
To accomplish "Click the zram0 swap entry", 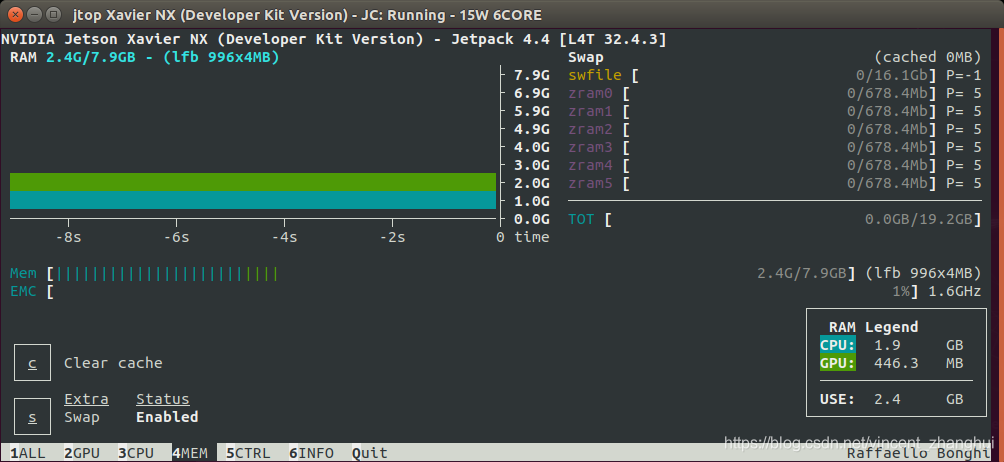I will 590,93.
